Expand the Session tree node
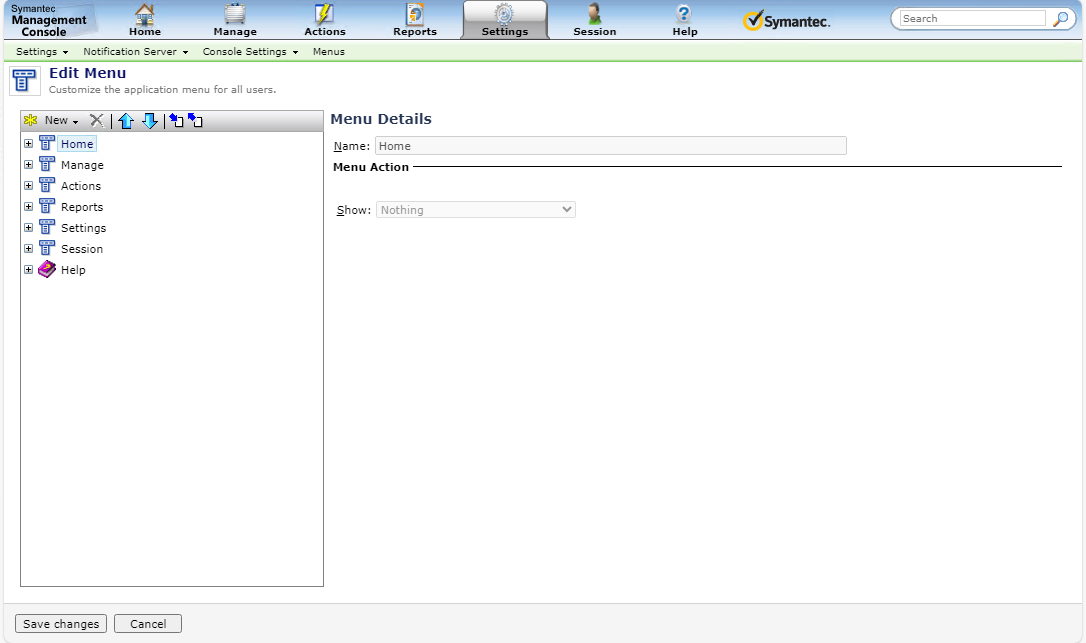 pos(28,248)
